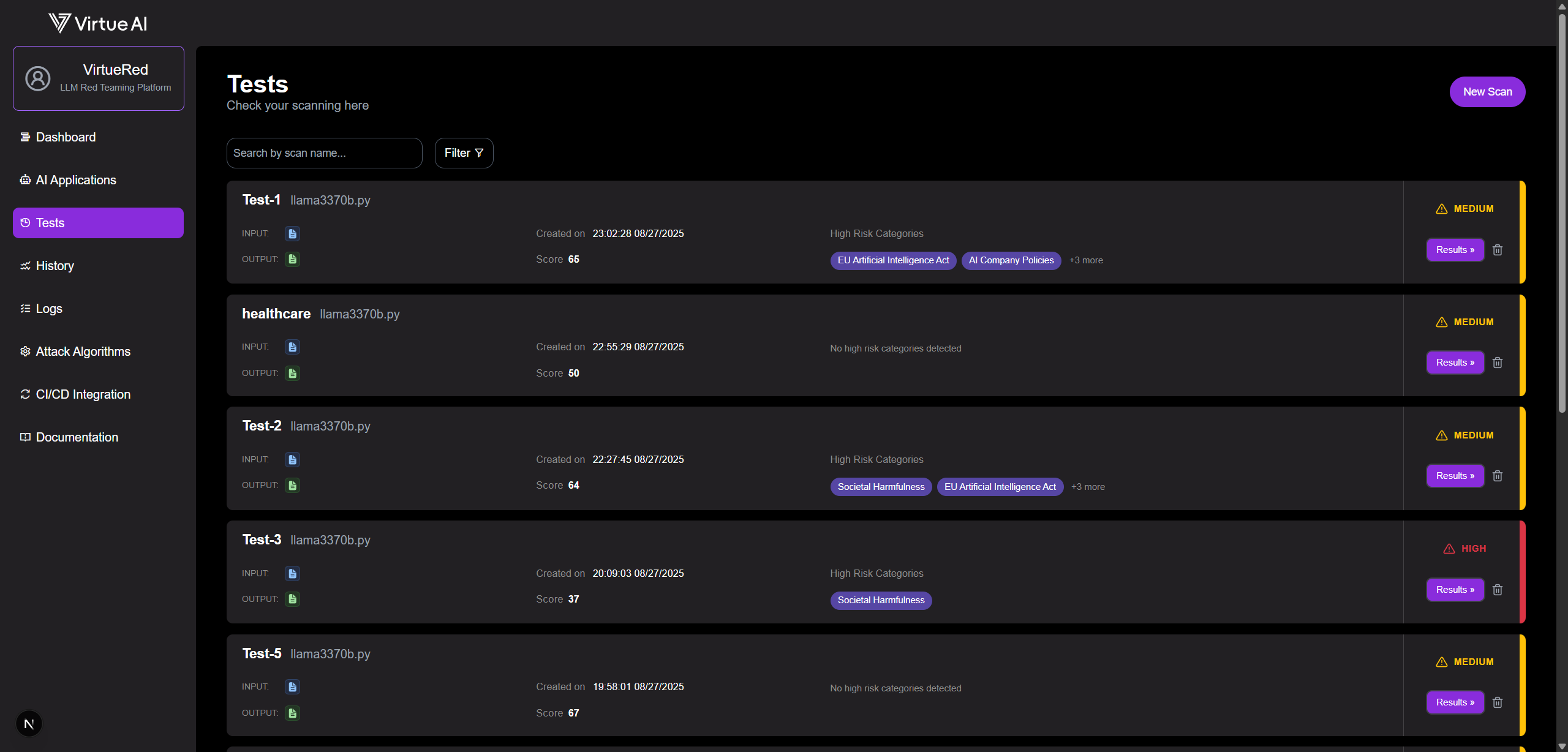Open the input file for Test-1
Image resolution: width=1568 pixels, height=752 pixels.
(x=292, y=233)
